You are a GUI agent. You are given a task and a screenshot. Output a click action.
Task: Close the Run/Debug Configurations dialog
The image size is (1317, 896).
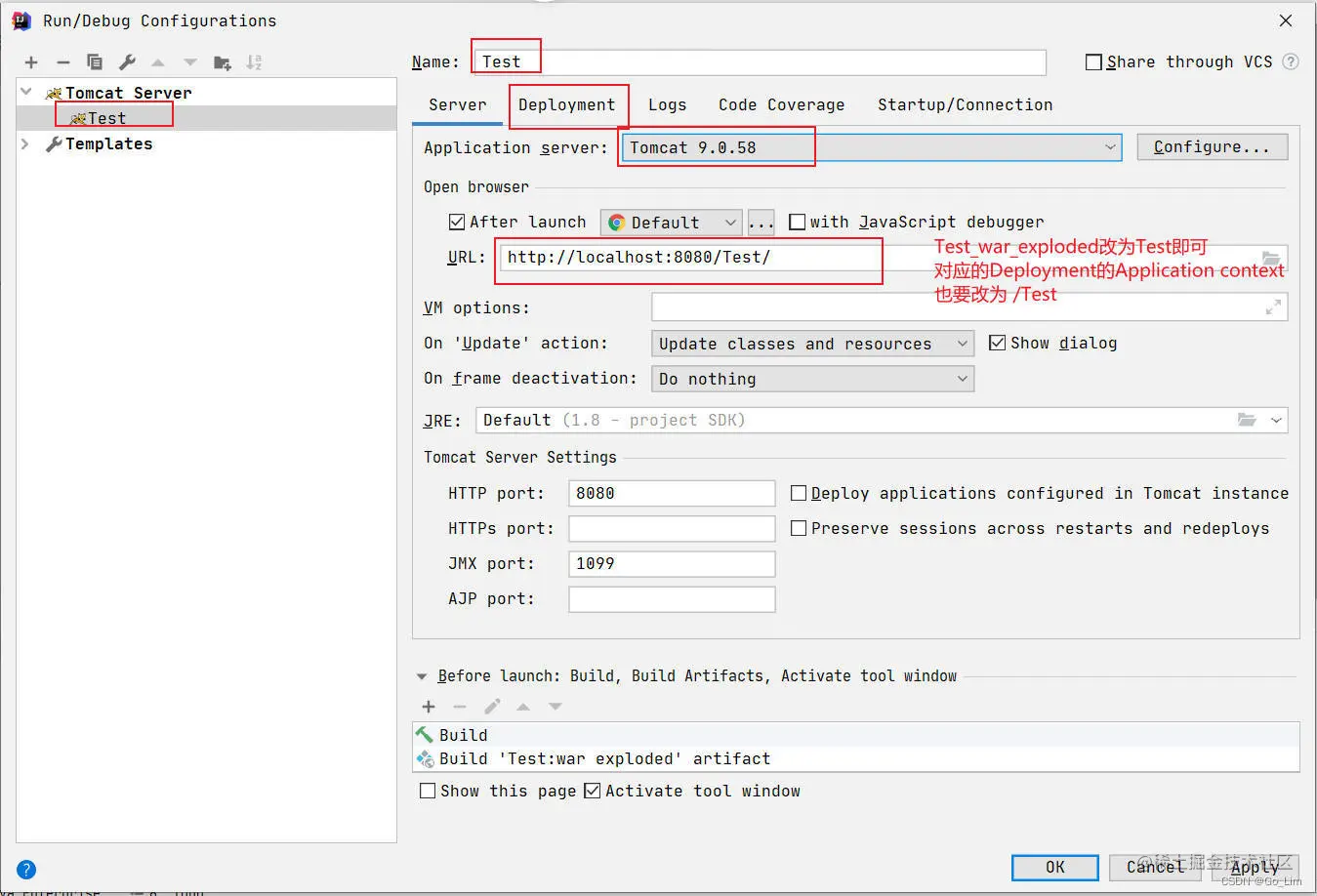(1286, 20)
